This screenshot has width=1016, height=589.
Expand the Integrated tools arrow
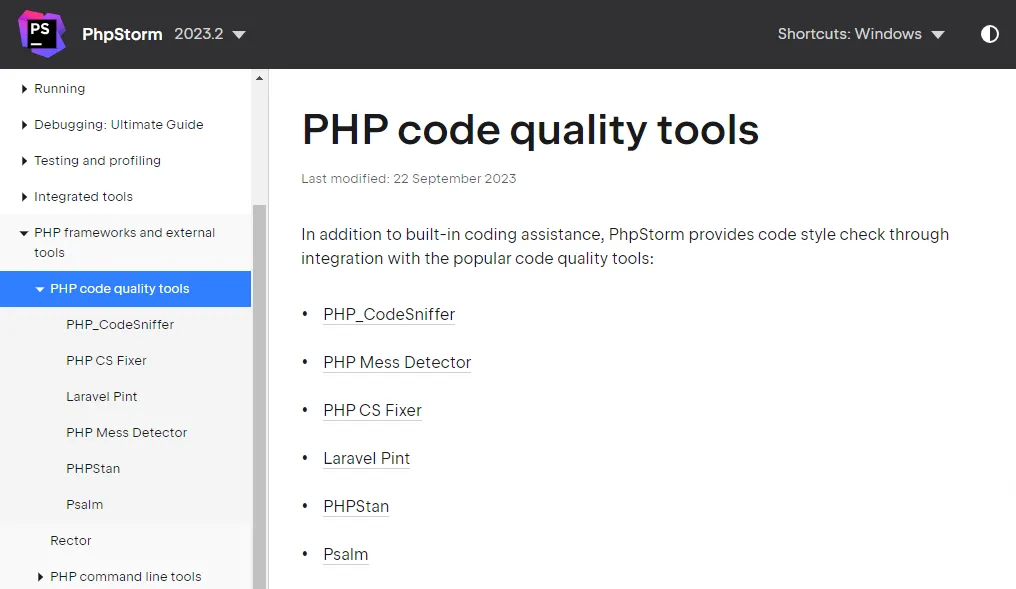pyautogui.click(x=24, y=196)
